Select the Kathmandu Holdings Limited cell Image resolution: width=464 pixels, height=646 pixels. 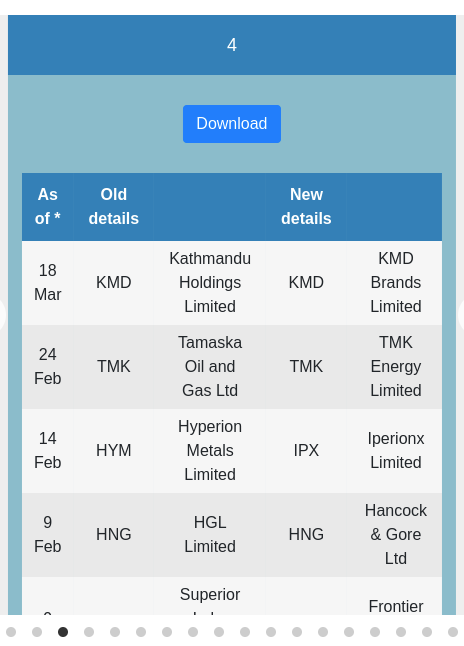210,283
